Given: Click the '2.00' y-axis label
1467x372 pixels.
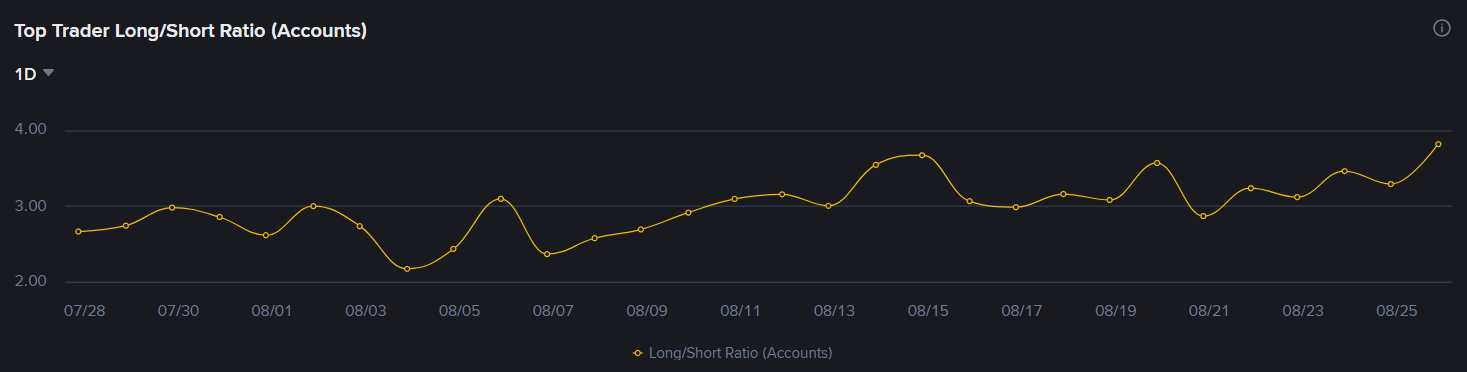Looking at the screenshot, I should (31, 282).
